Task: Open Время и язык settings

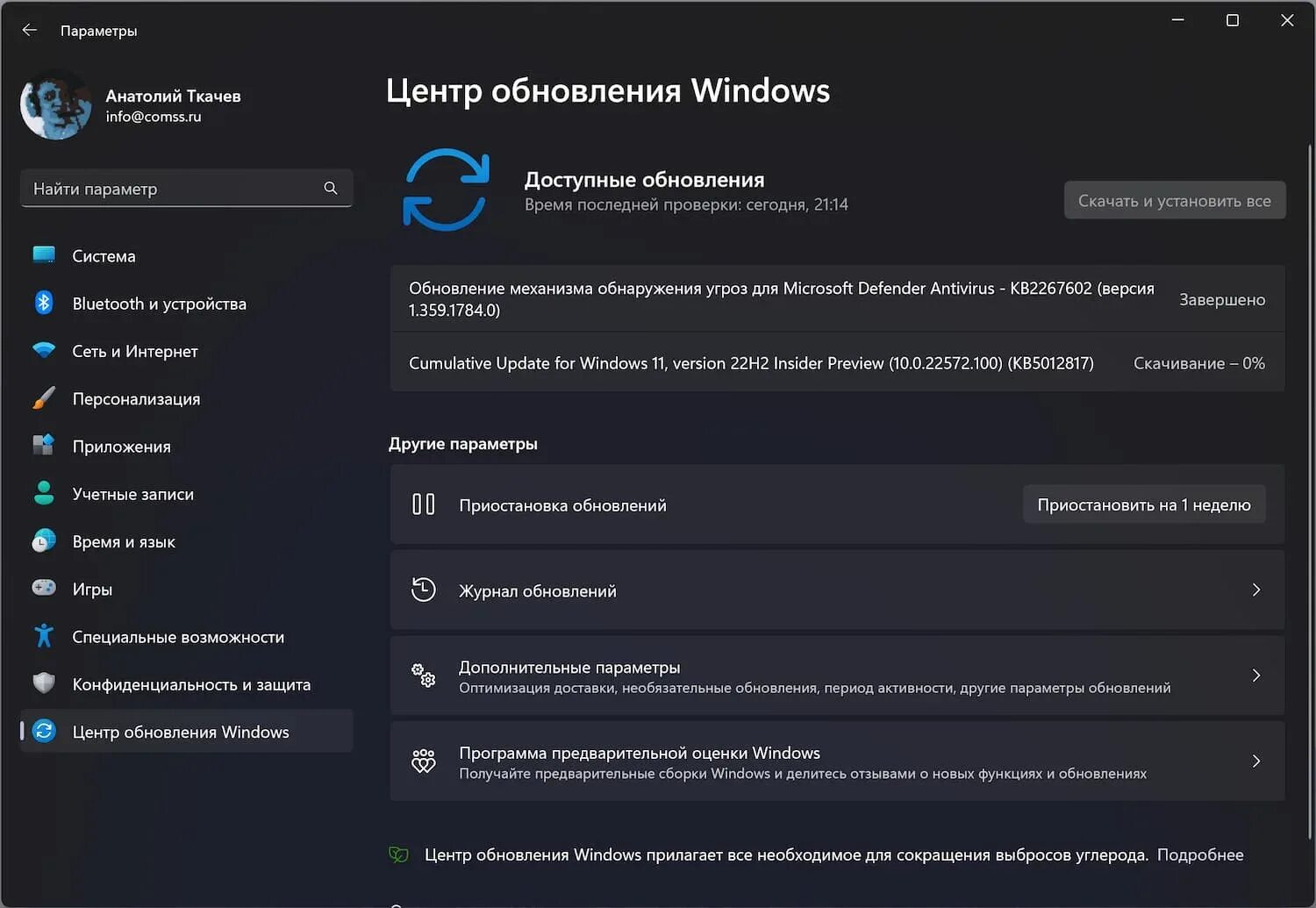Action: click(186, 540)
